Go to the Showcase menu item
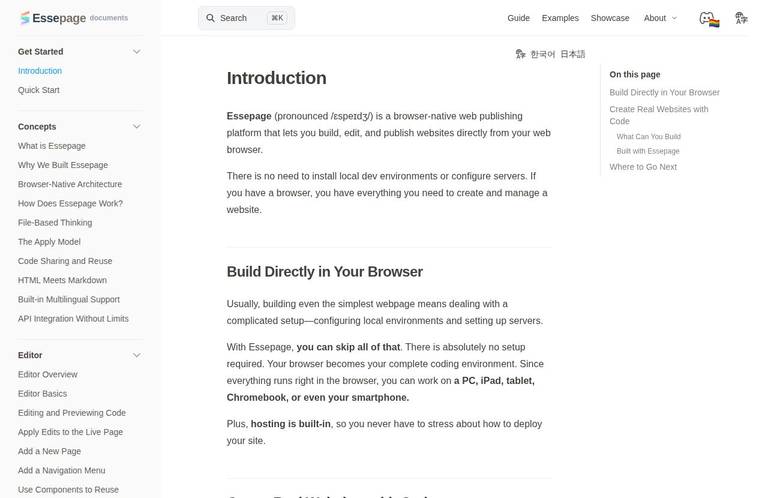 [610, 18]
